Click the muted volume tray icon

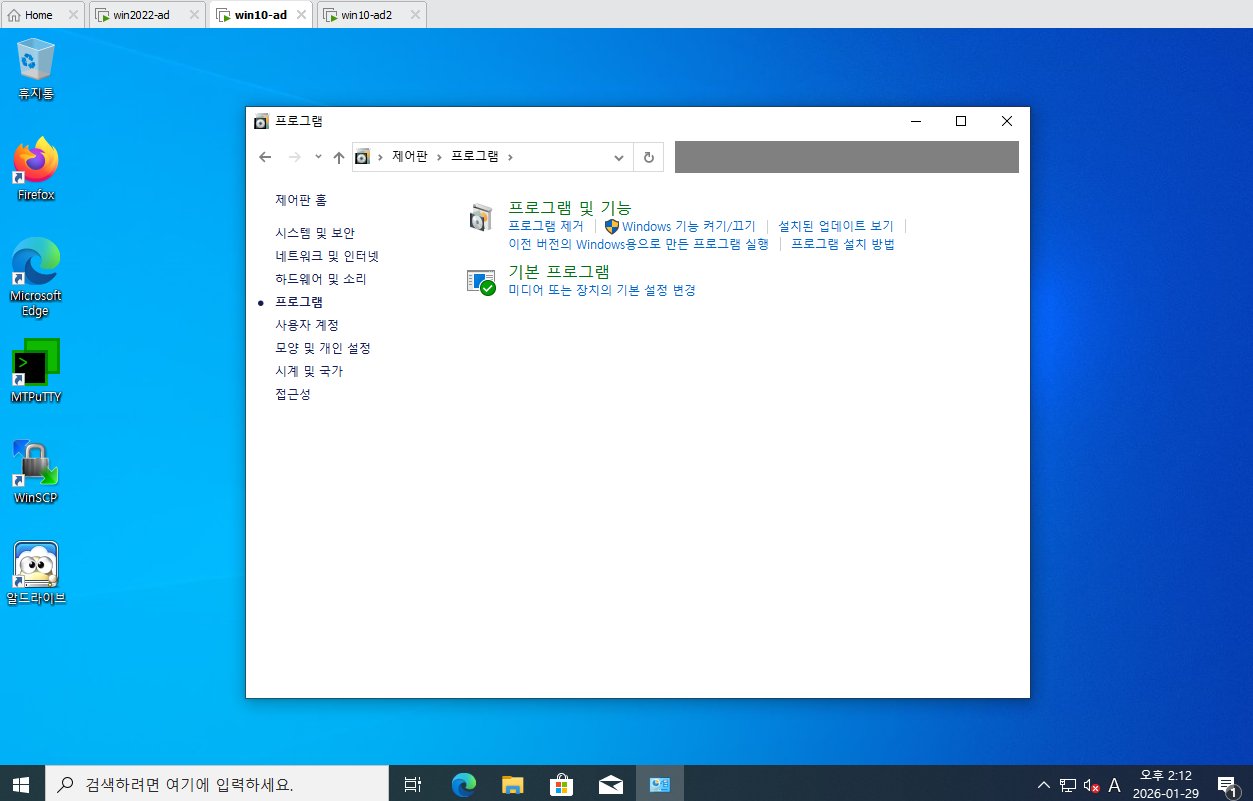[1092, 785]
